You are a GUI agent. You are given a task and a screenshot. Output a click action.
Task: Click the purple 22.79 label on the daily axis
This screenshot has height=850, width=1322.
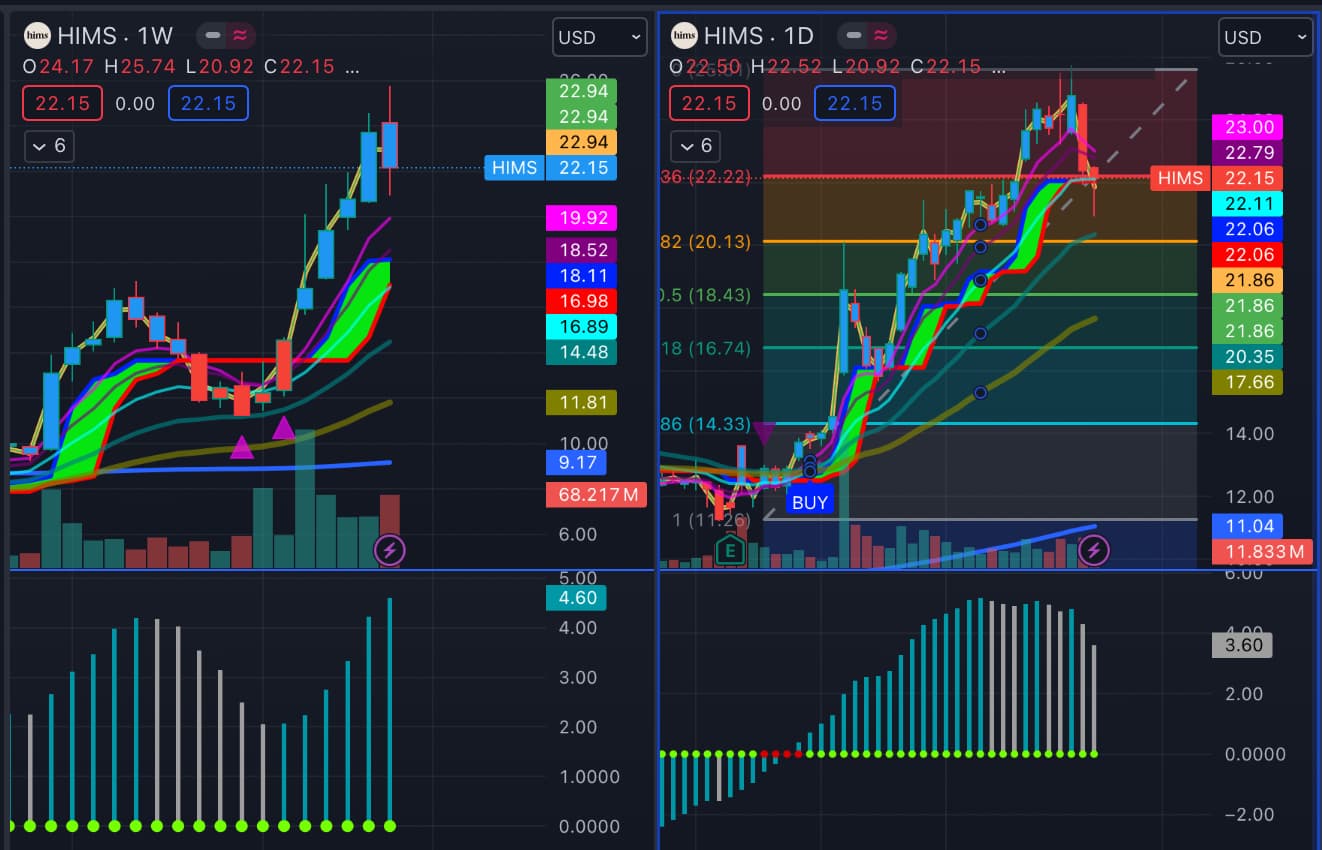(x=1245, y=152)
